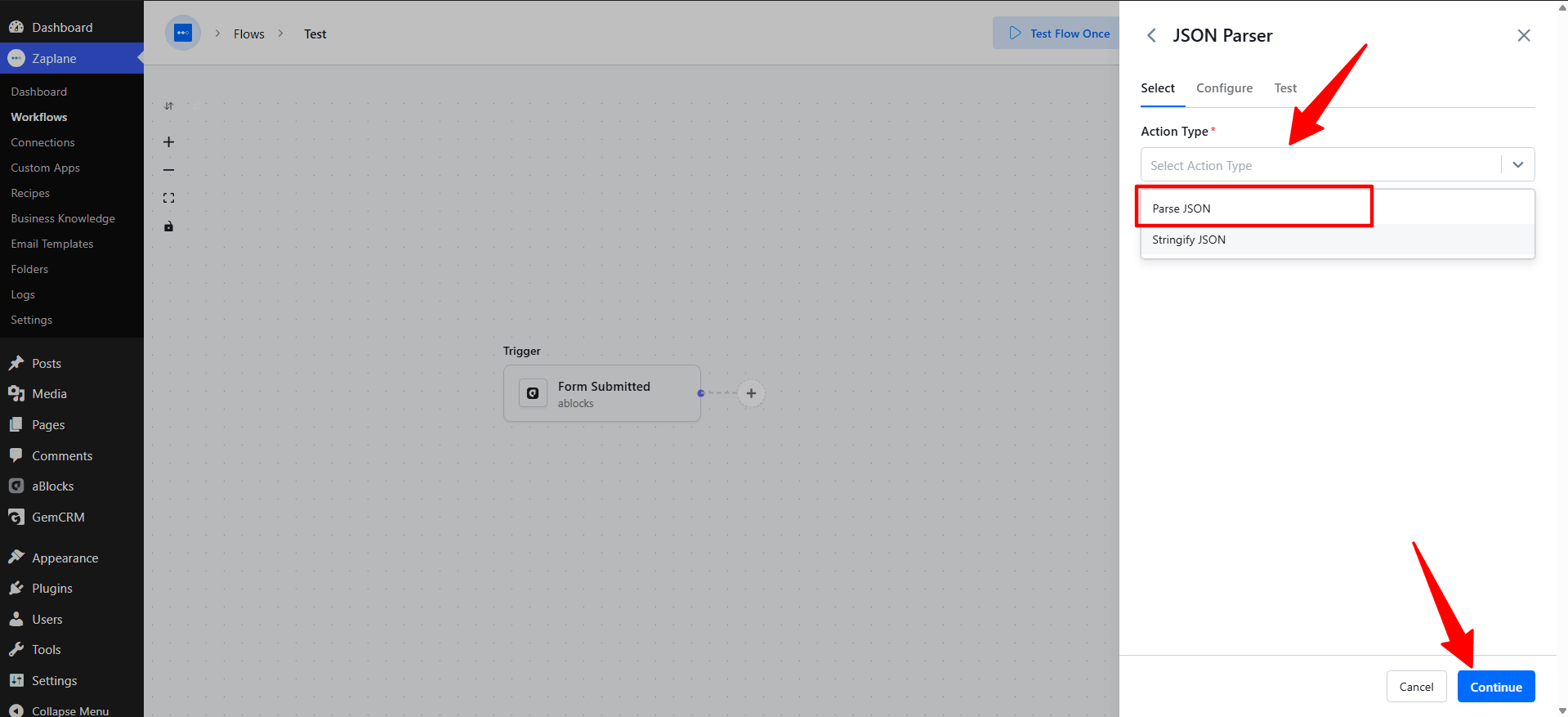Choose Stringify JSON option

[x=1338, y=240]
